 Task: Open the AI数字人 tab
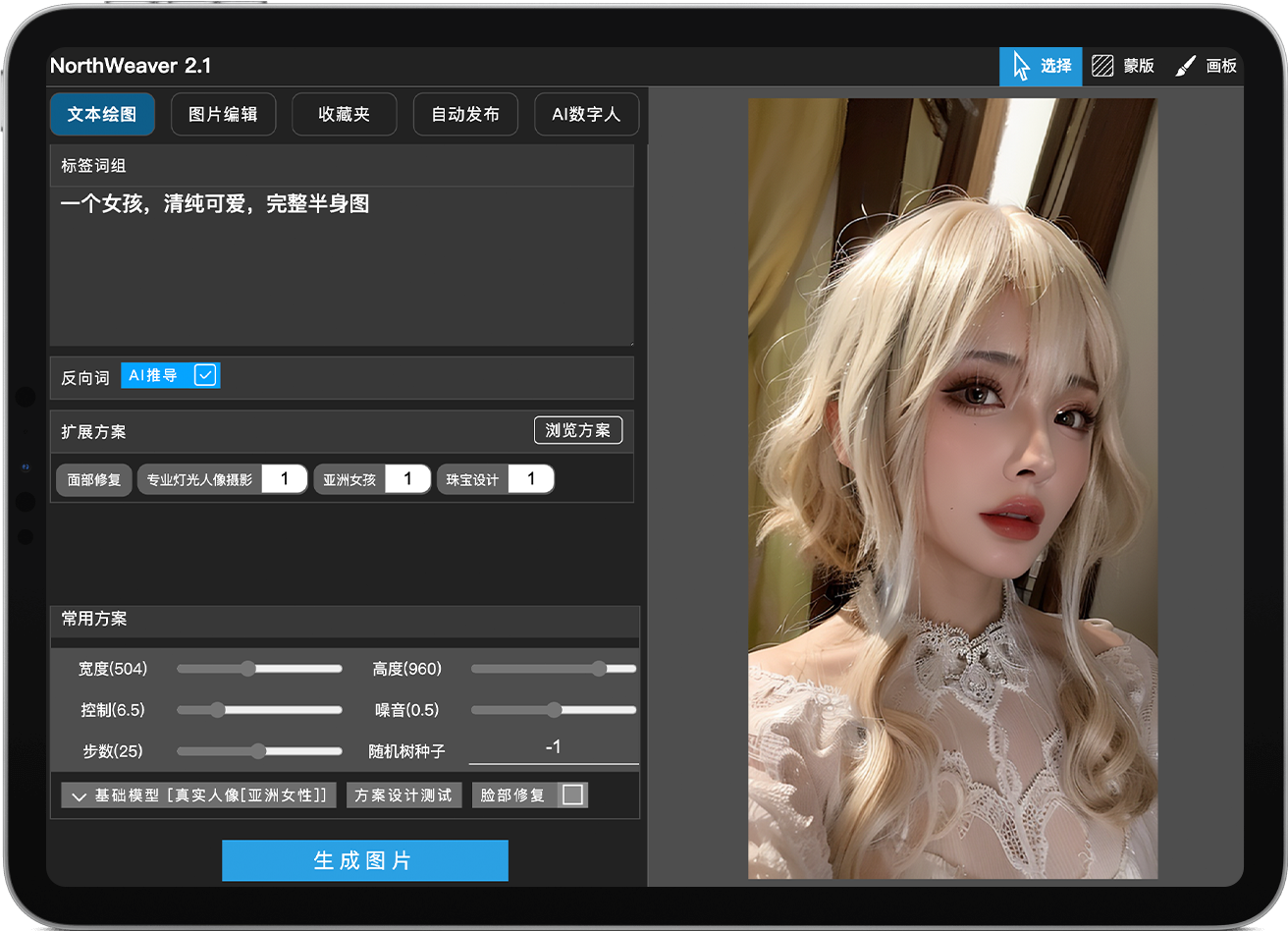[586, 115]
